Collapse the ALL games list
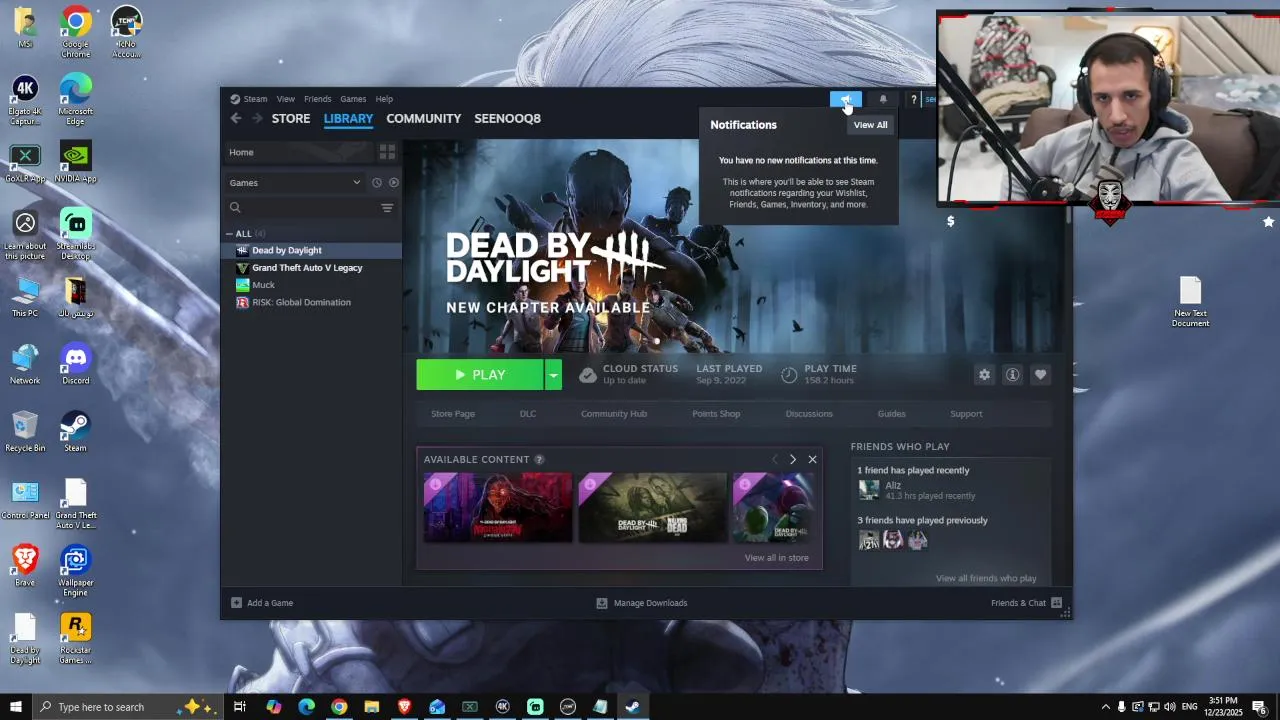 (x=229, y=234)
